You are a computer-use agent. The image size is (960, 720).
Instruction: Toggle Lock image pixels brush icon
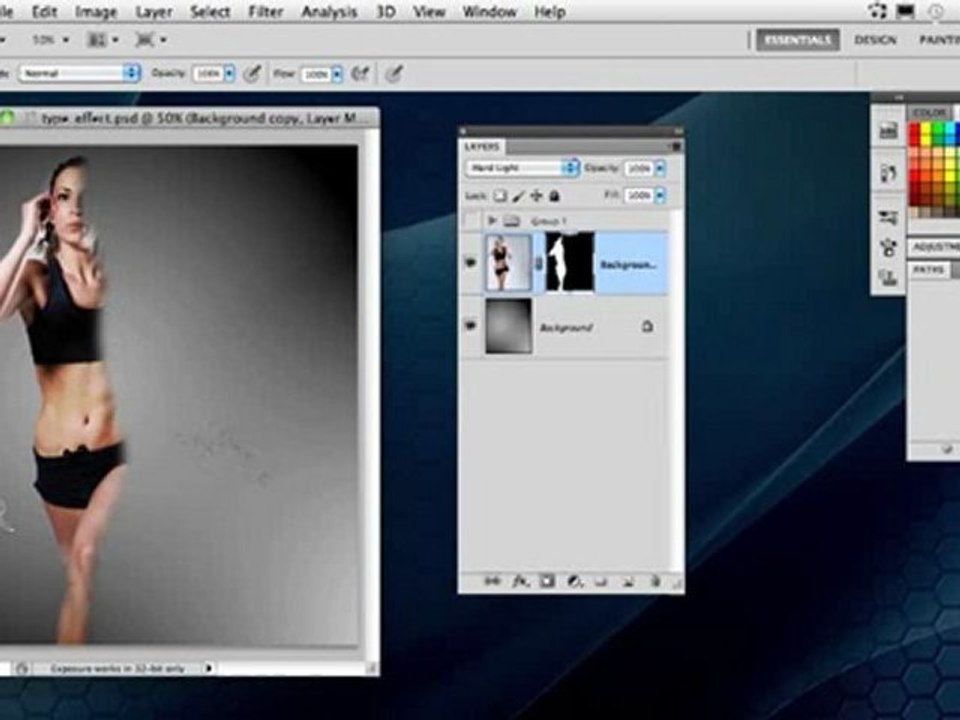[x=519, y=195]
